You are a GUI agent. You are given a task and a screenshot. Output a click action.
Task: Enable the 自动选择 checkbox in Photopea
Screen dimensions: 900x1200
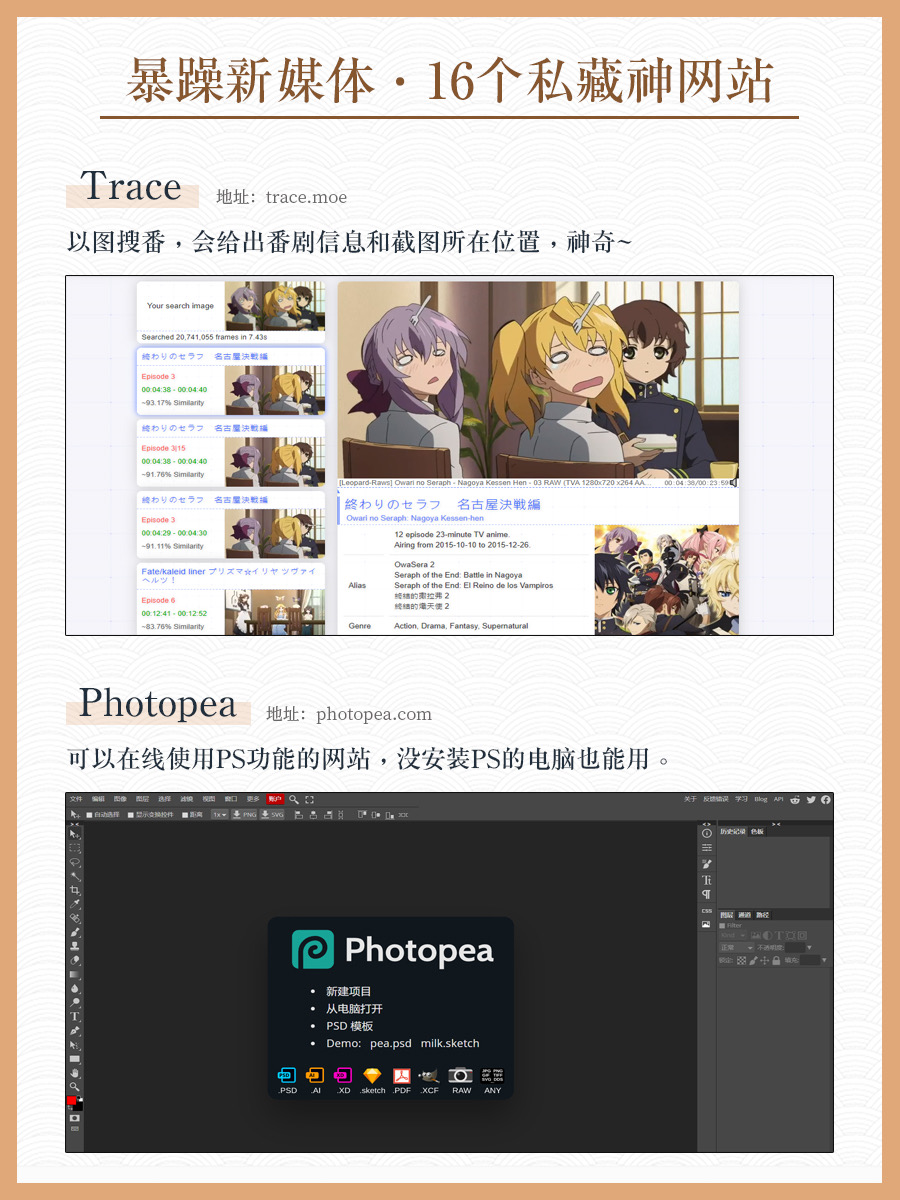(89, 815)
